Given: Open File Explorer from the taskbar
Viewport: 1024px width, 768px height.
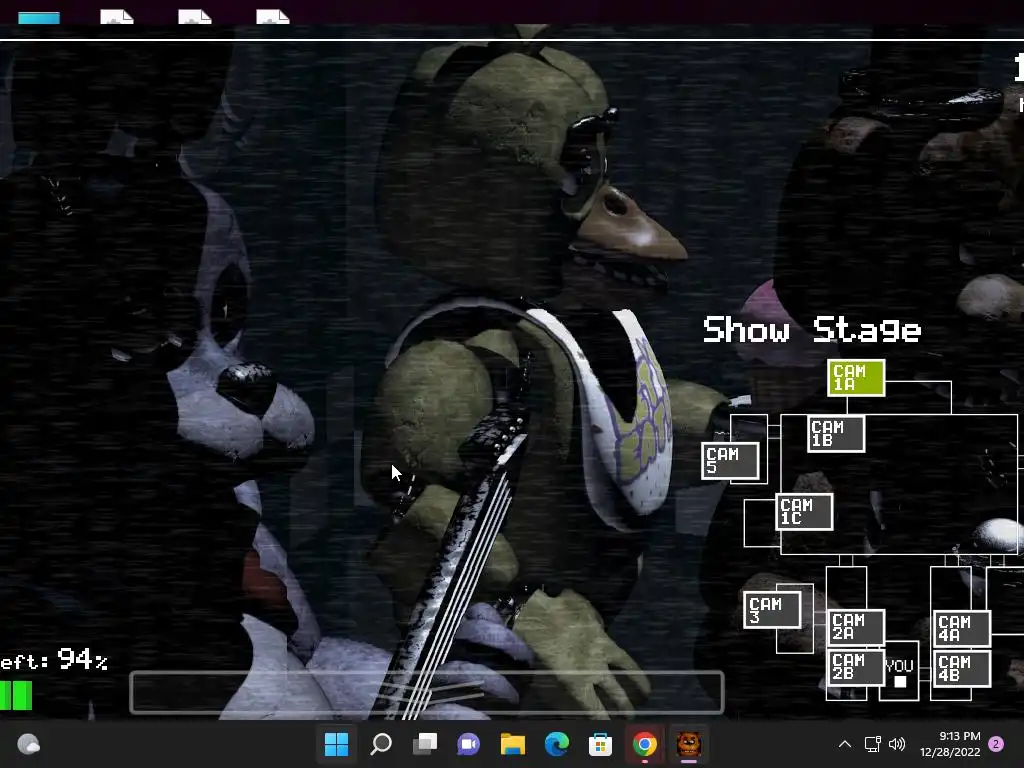Looking at the screenshot, I should (513, 744).
